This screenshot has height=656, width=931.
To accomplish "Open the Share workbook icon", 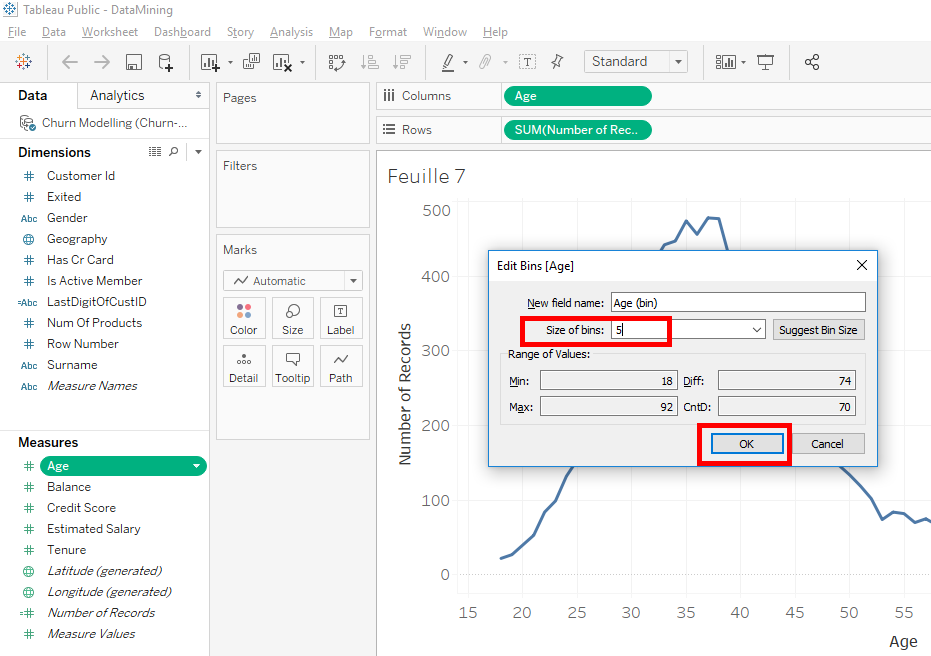I will 812,62.
